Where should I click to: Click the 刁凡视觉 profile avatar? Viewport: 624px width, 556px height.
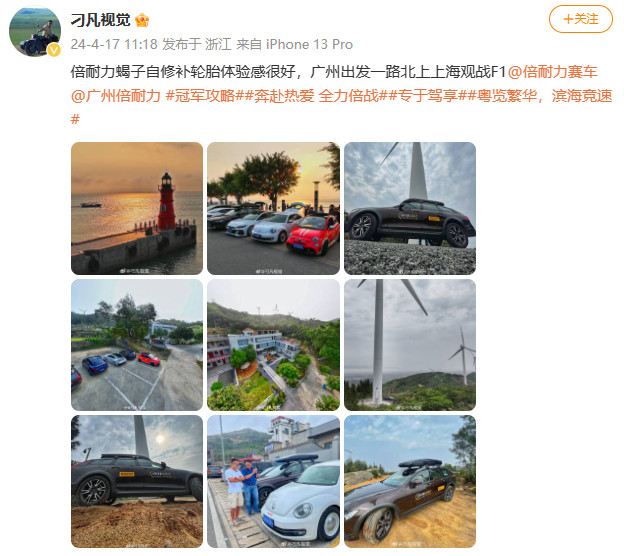(x=35, y=31)
